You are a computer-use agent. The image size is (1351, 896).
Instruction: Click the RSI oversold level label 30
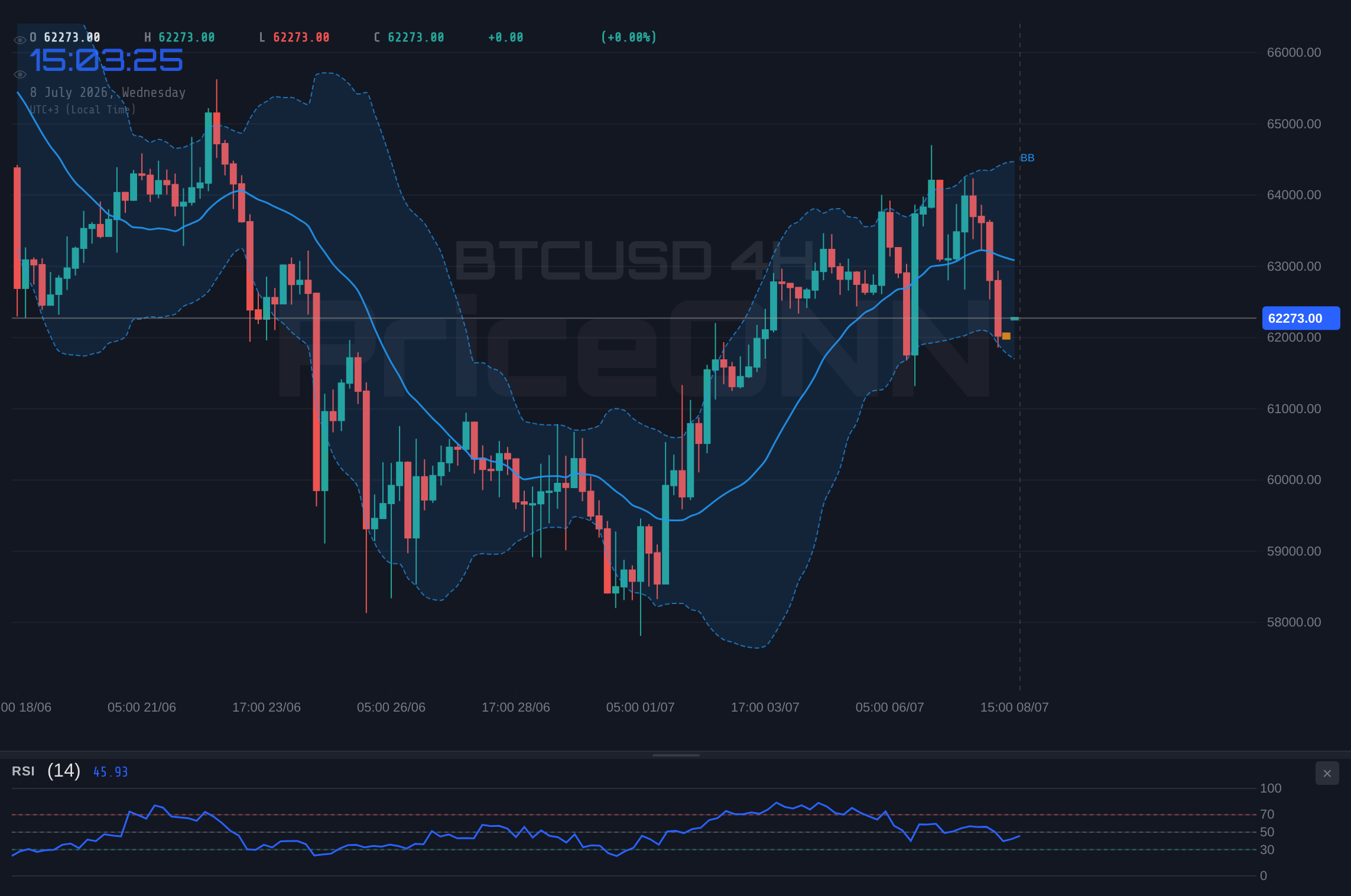pyautogui.click(x=1267, y=850)
